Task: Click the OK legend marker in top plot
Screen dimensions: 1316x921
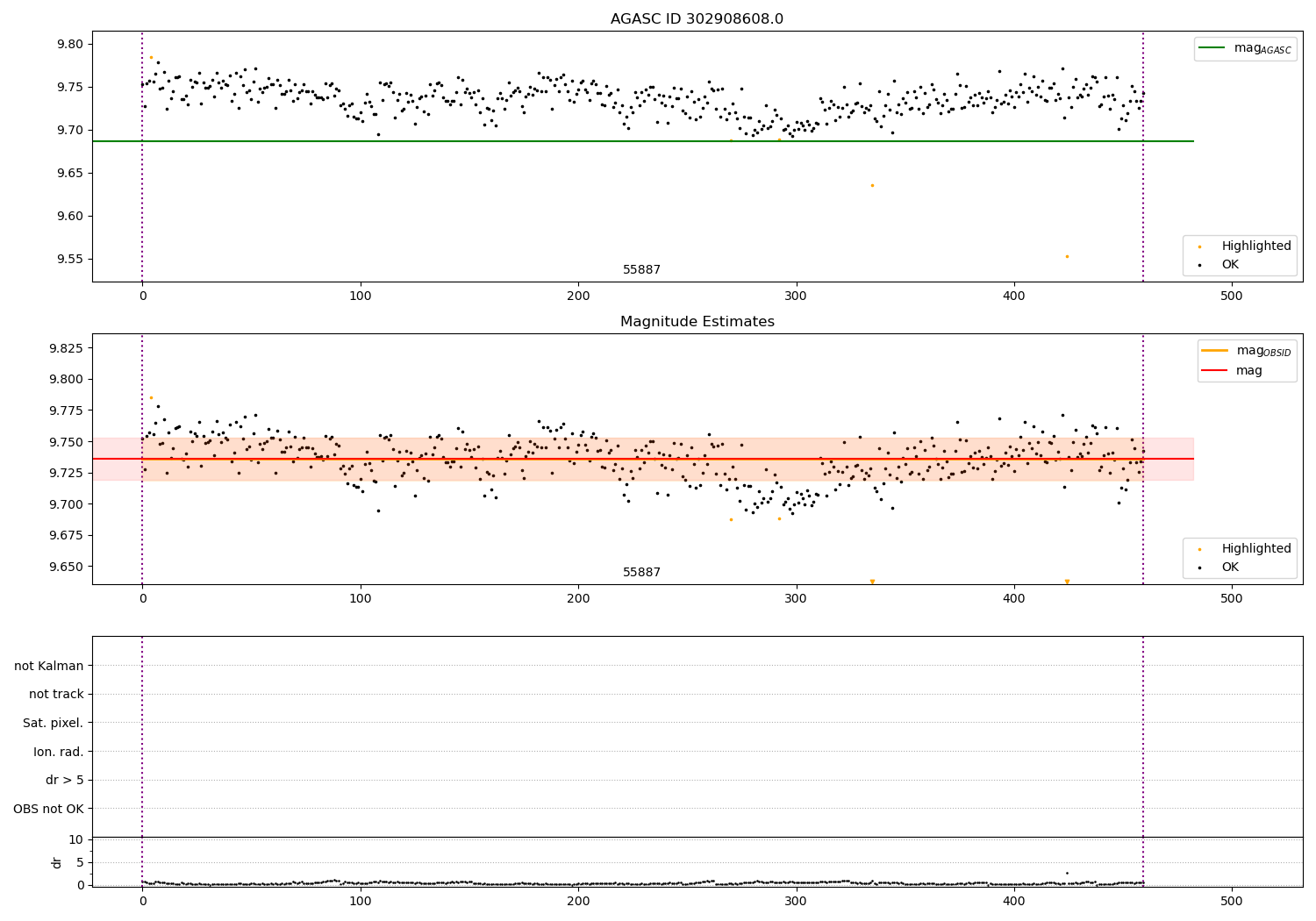Action: [1199, 265]
